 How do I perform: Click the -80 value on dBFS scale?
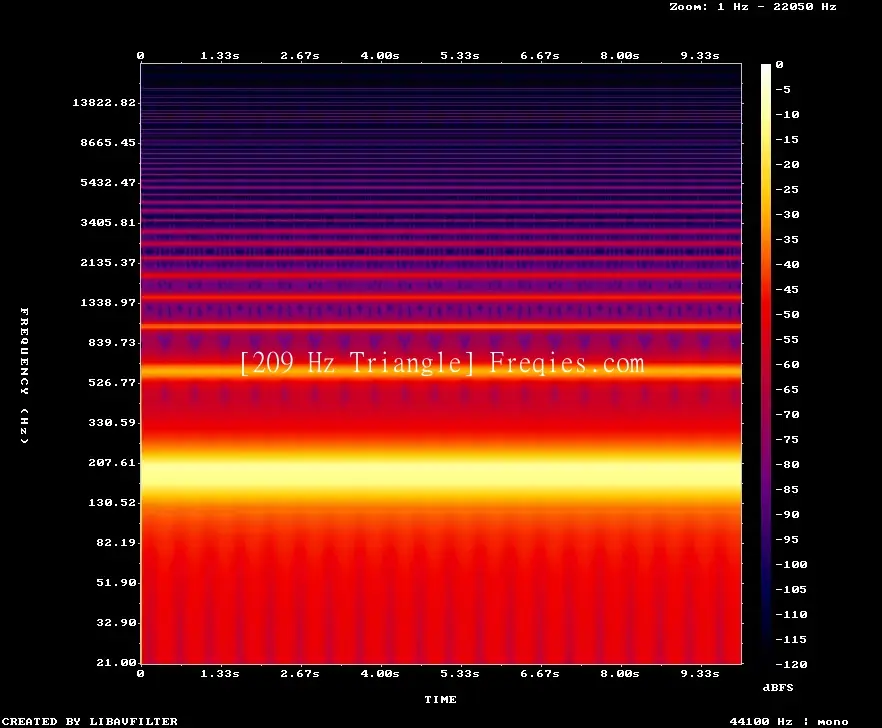(x=787, y=464)
